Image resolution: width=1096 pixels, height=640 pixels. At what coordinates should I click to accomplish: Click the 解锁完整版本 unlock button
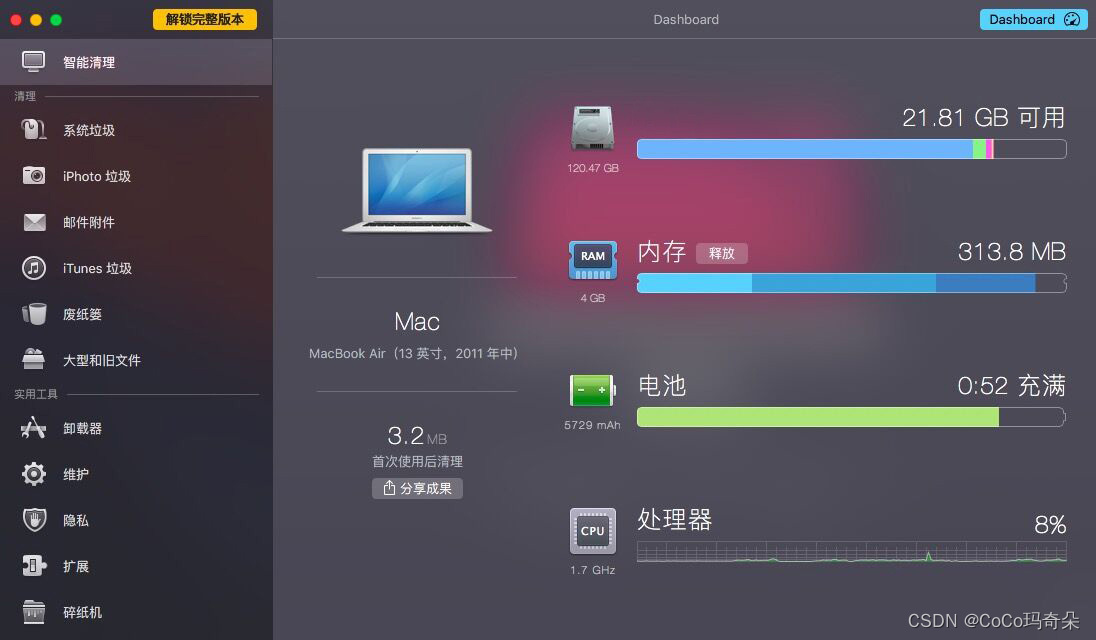click(x=205, y=20)
